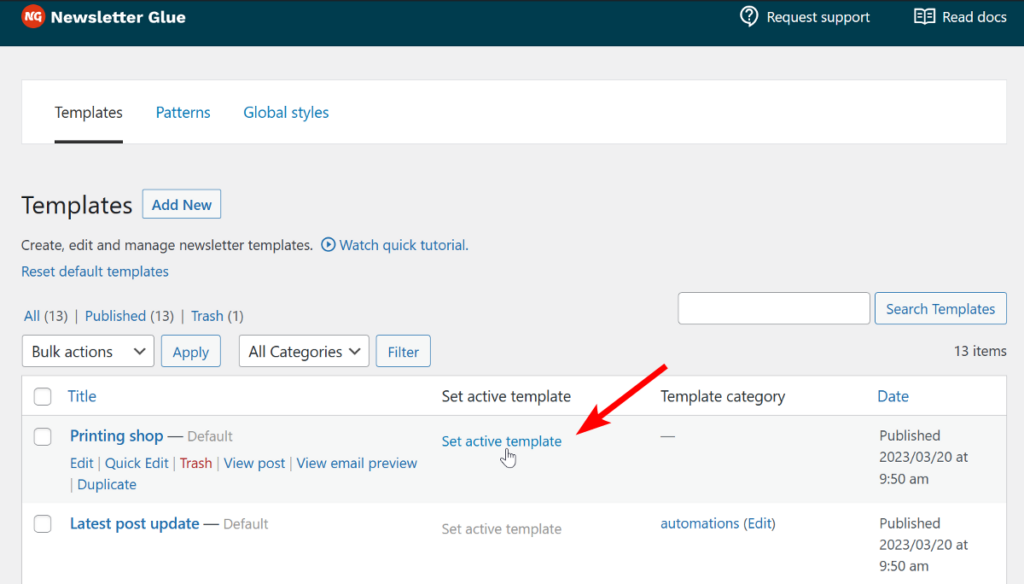This screenshot has height=584, width=1024.
Task: Click the Read docs book icon
Action: 923,16
